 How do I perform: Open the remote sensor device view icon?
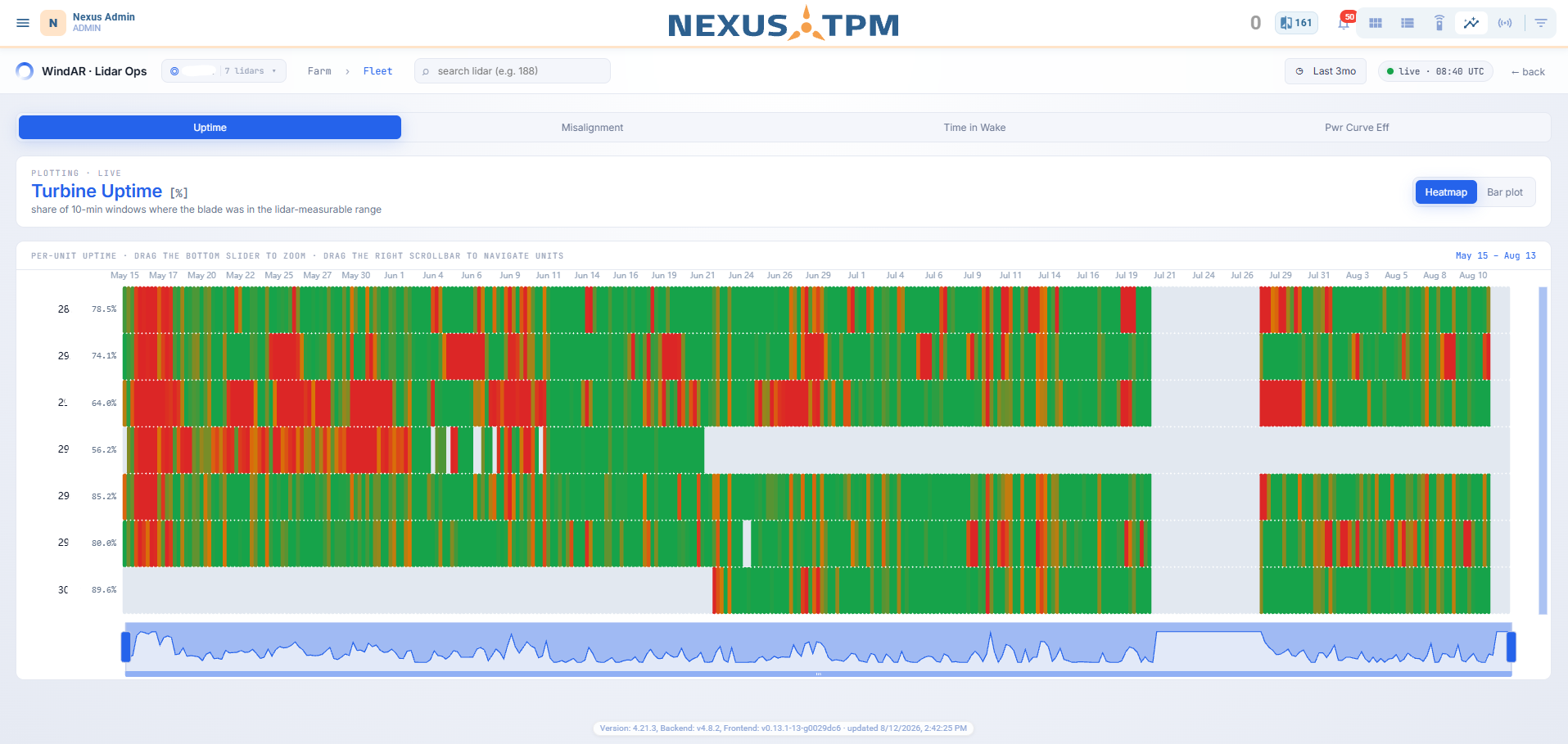click(1439, 23)
